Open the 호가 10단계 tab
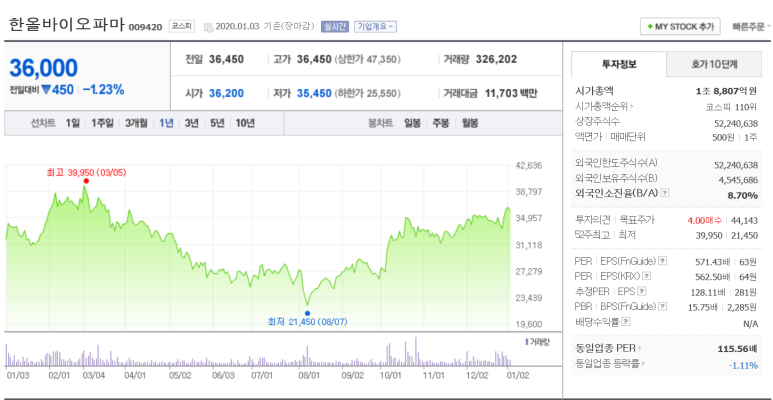773x400 pixels. 714,64
